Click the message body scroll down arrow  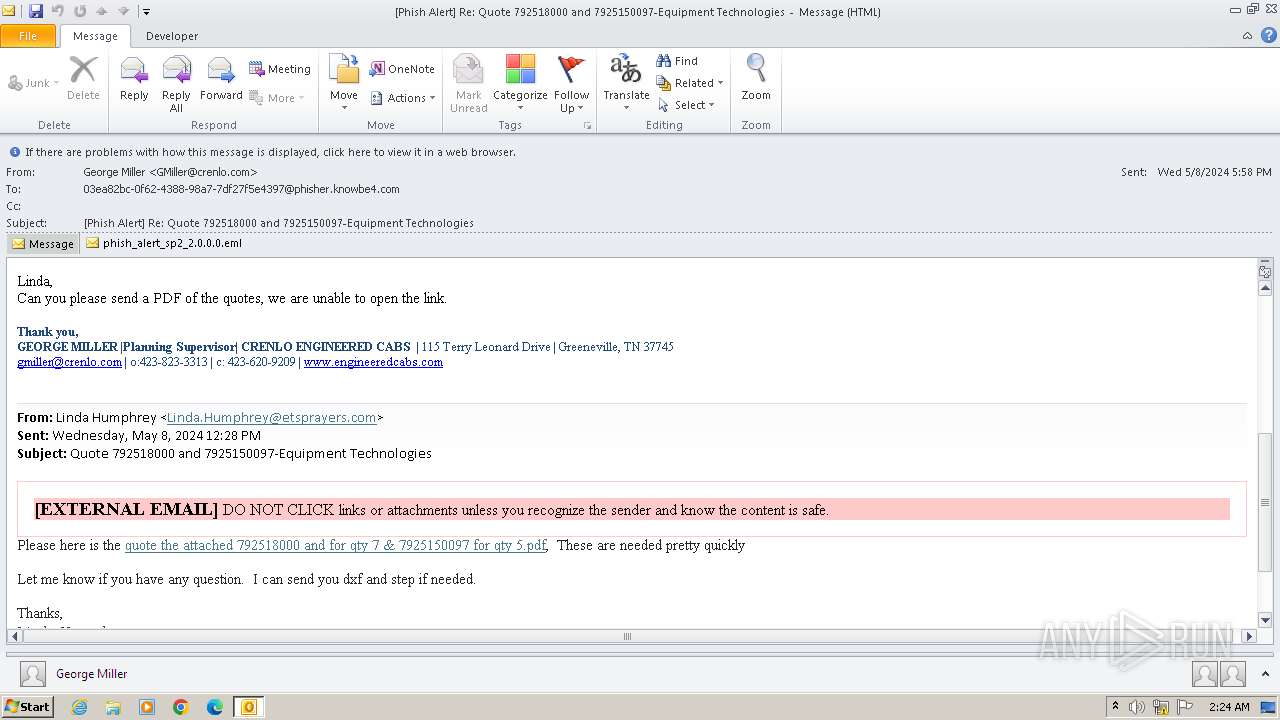[x=1265, y=620]
